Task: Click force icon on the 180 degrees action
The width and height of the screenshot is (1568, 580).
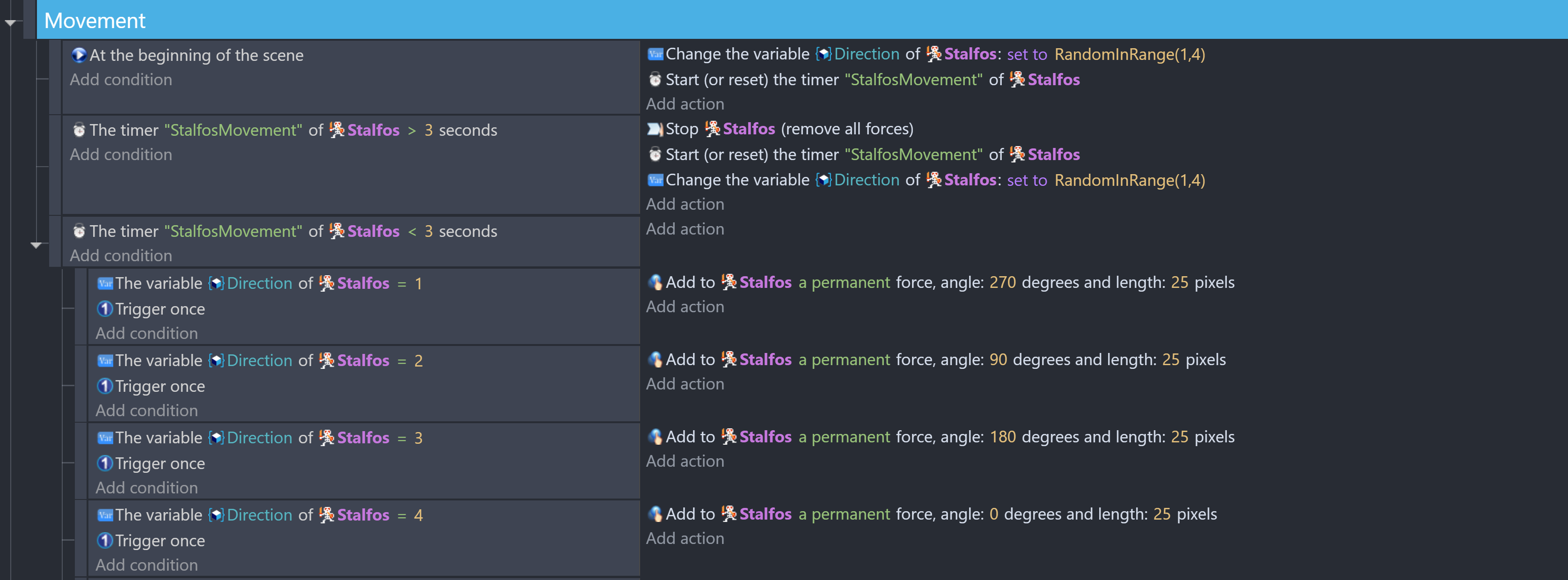Action: coord(655,437)
